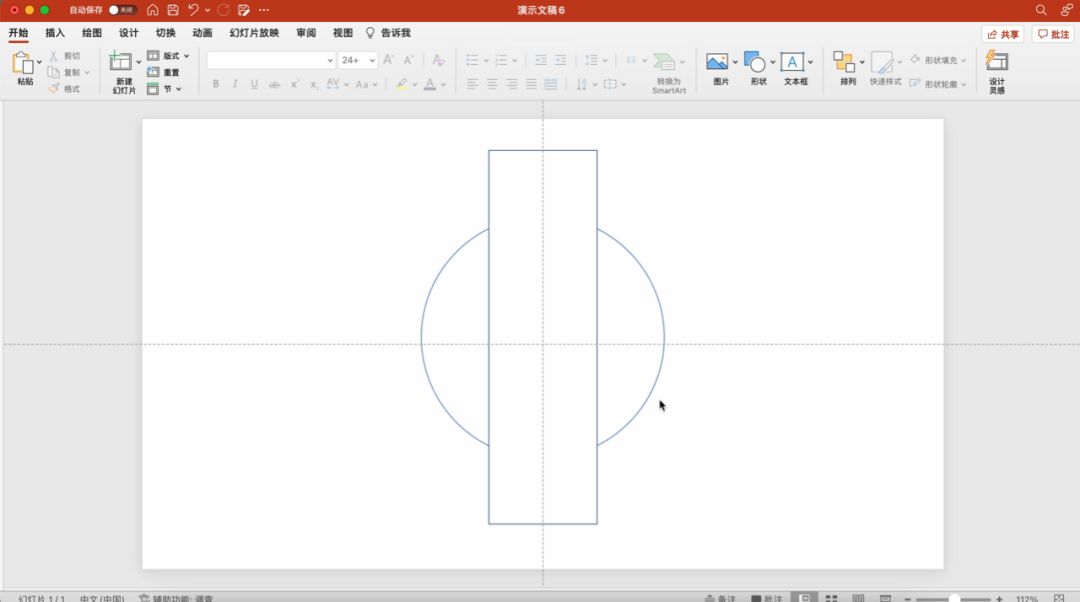Click the subscript icon
The height and width of the screenshot is (602, 1080).
(313, 84)
